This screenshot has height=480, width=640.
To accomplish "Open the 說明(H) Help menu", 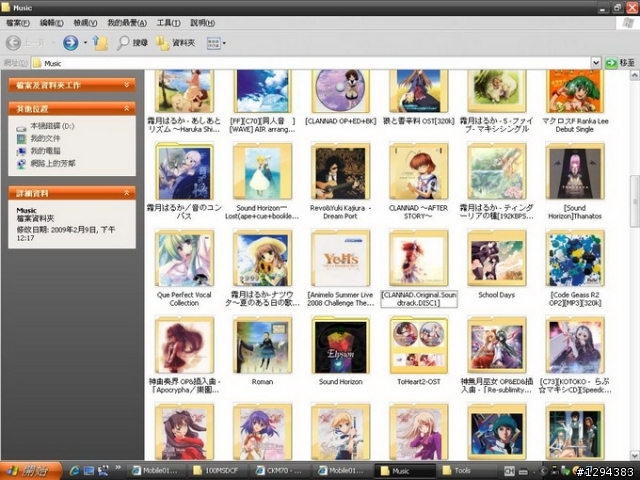I will coord(202,23).
